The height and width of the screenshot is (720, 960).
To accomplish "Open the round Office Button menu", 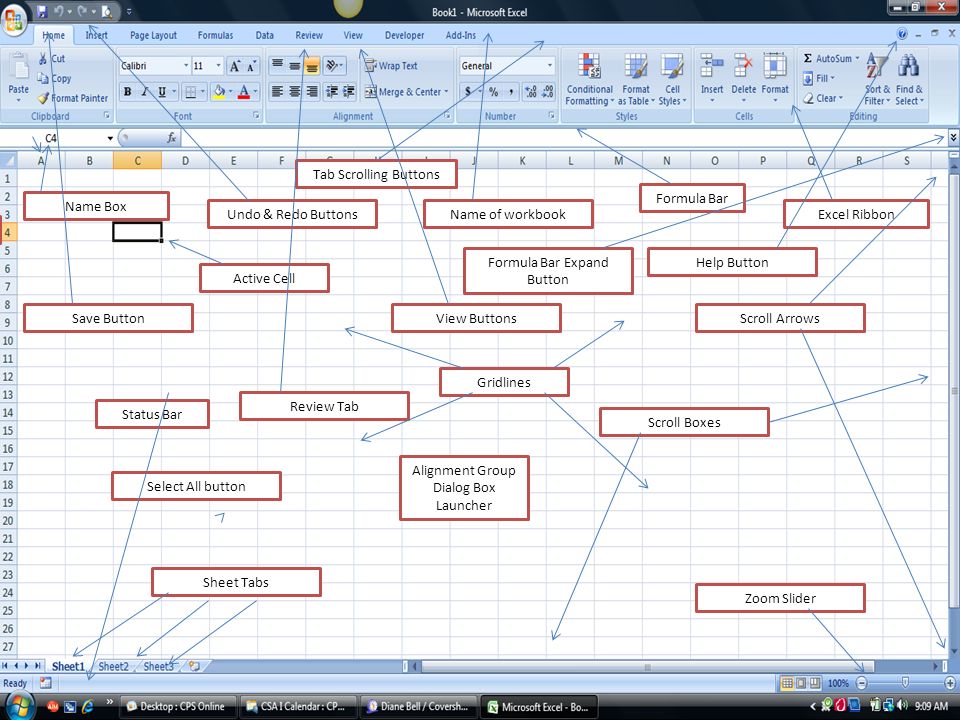I will [x=13, y=20].
